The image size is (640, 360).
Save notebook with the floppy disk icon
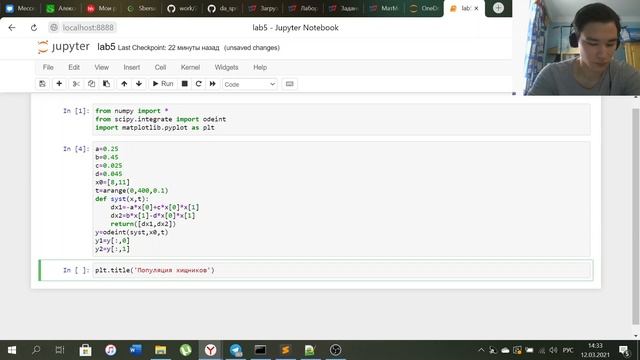click(42, 84)
